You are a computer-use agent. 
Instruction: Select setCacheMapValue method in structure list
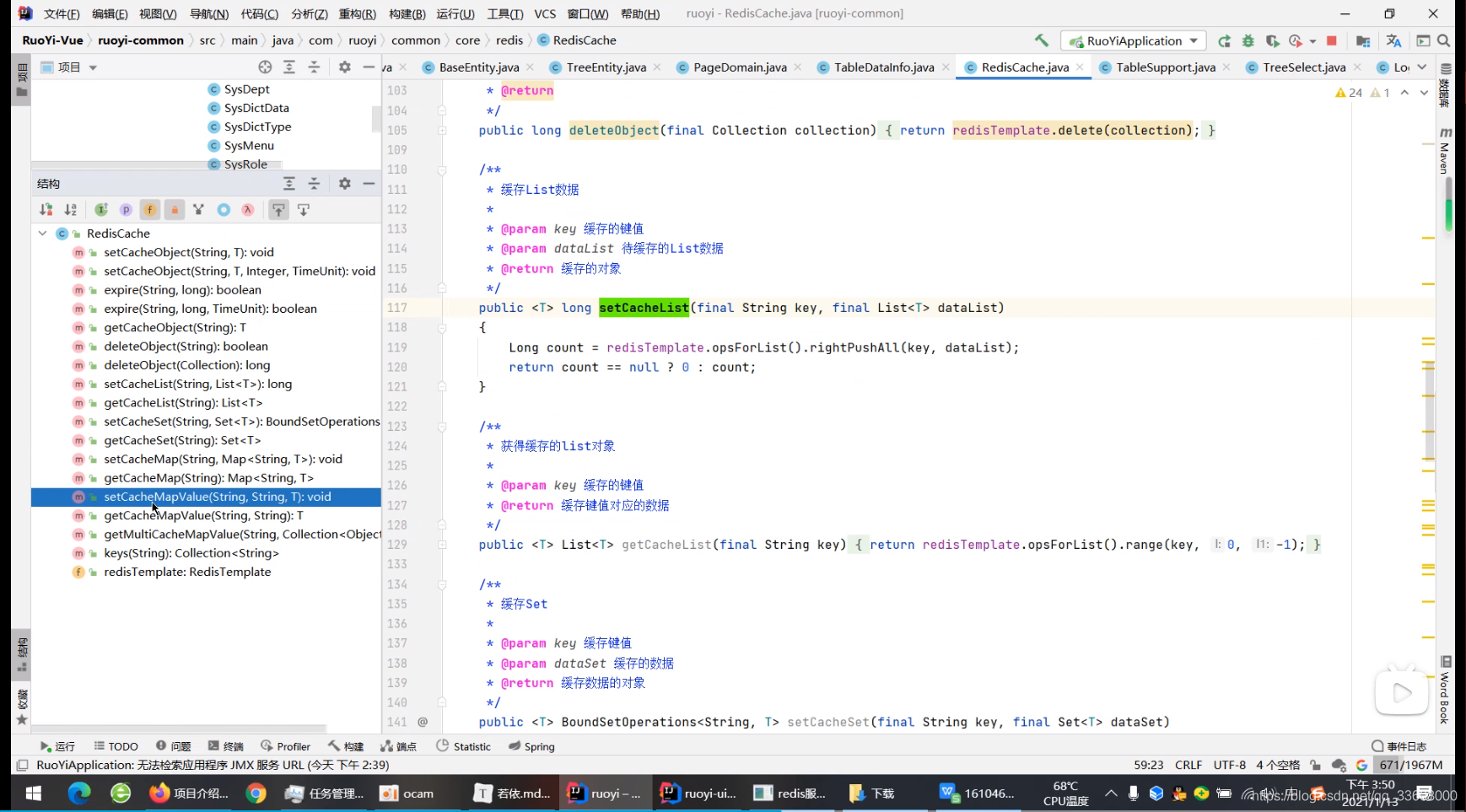206,497
